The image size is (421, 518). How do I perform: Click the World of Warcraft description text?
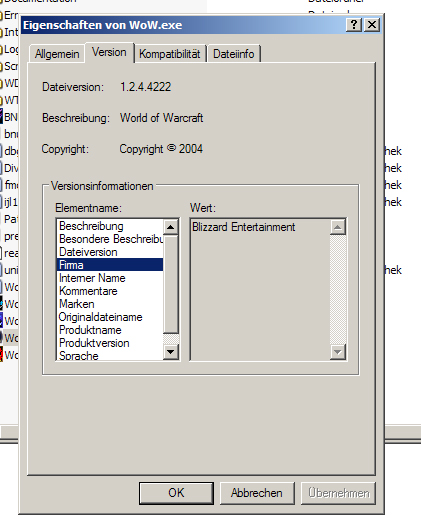click(x=162, y=118)
